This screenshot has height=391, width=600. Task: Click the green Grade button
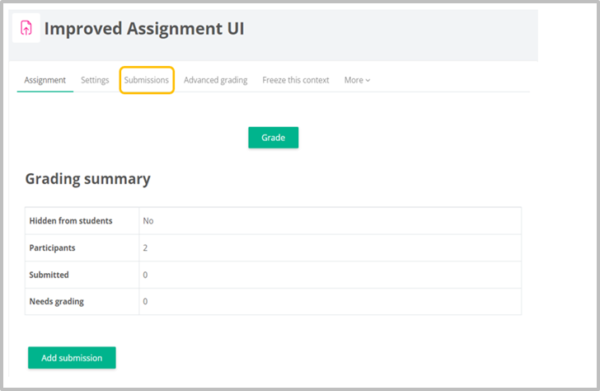point(273,137)
